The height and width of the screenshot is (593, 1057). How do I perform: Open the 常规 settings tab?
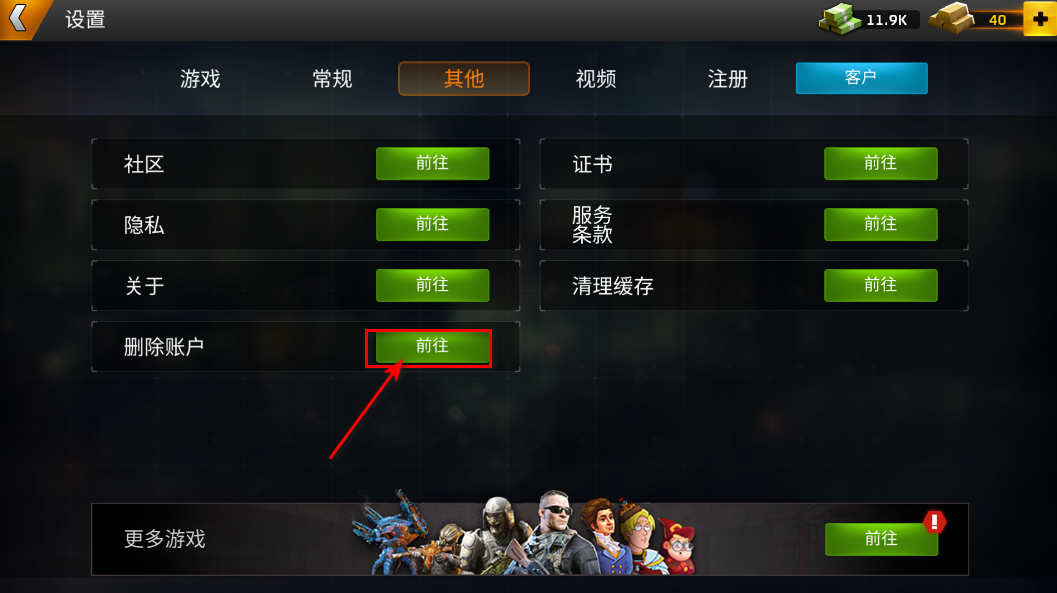point(332,79)
